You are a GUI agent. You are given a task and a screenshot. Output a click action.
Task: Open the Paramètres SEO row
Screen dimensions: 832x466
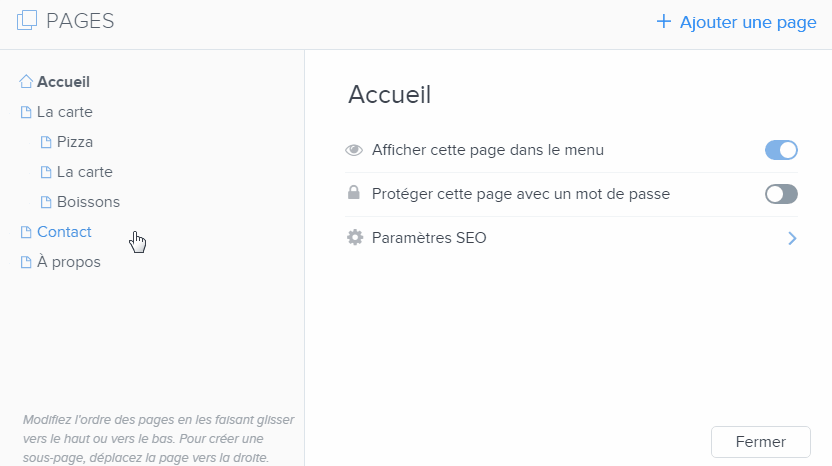click(429, 238)
